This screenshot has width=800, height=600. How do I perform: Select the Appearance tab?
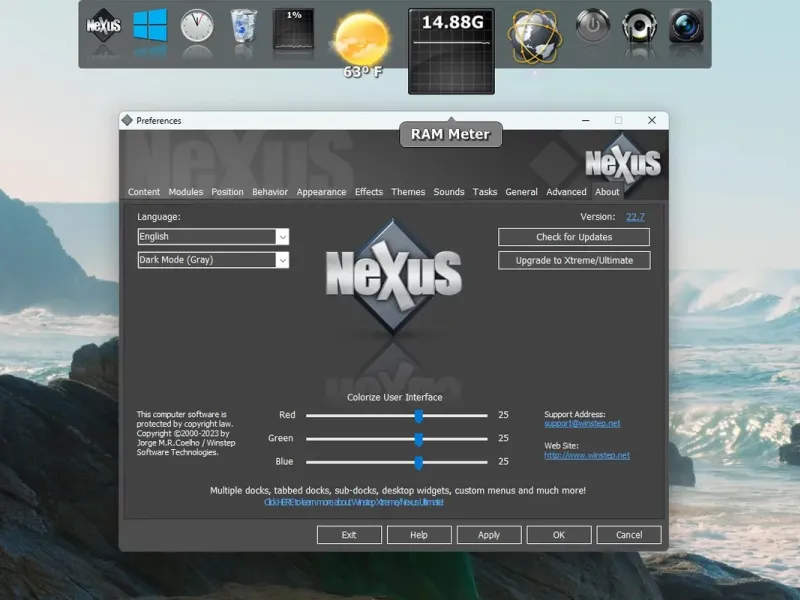(321, 192)
